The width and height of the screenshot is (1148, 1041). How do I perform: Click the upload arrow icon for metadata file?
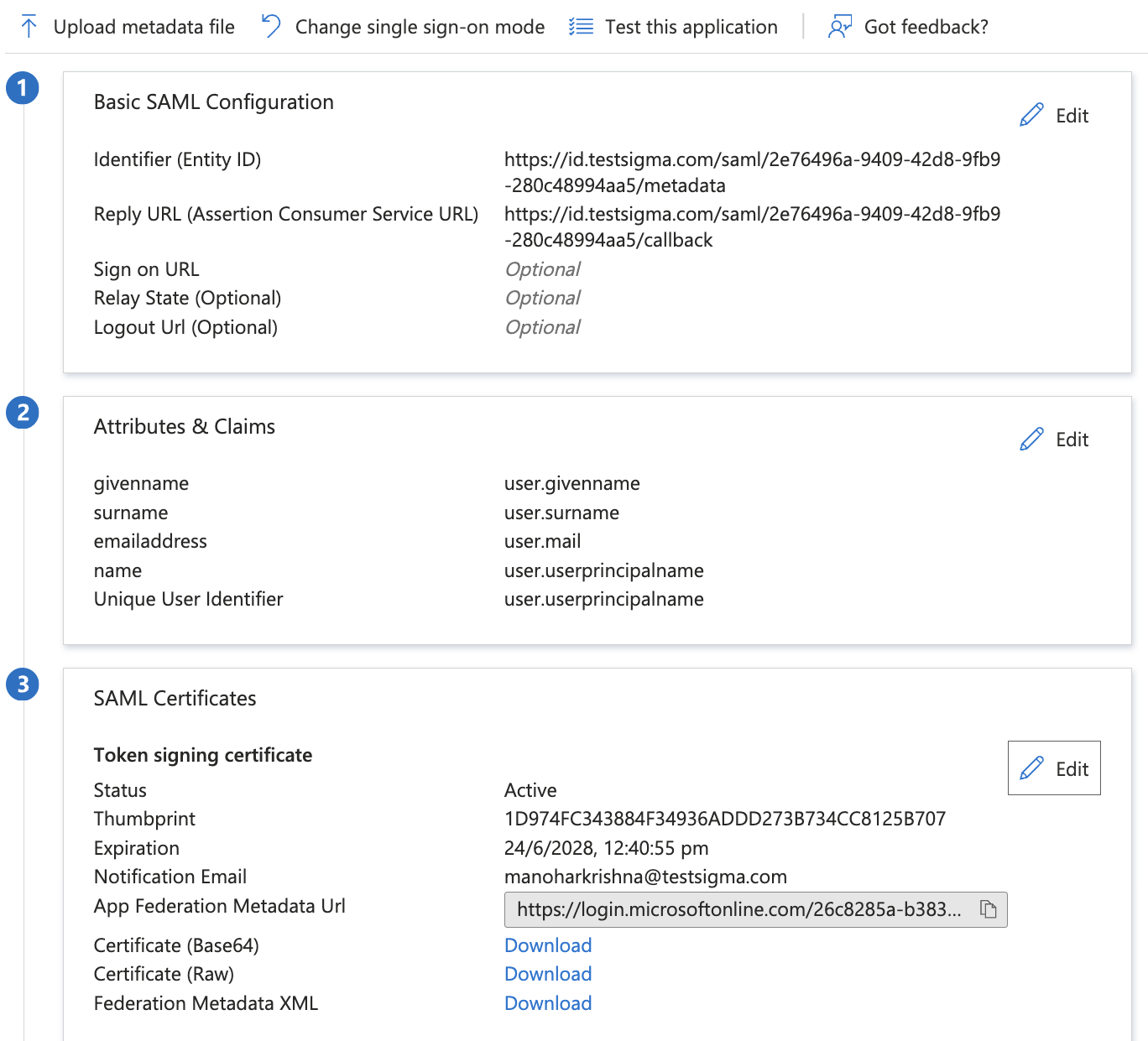30,26
